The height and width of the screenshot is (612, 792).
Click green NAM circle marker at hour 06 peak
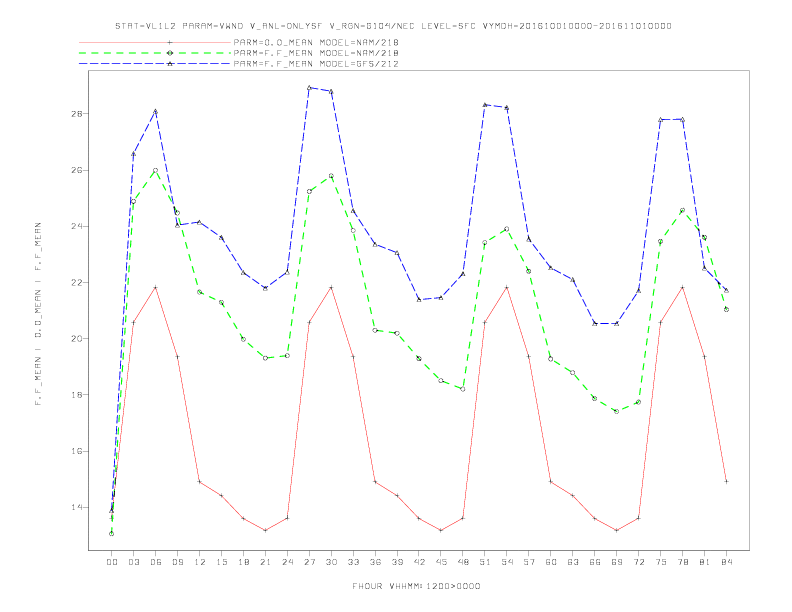coord(156,171)
